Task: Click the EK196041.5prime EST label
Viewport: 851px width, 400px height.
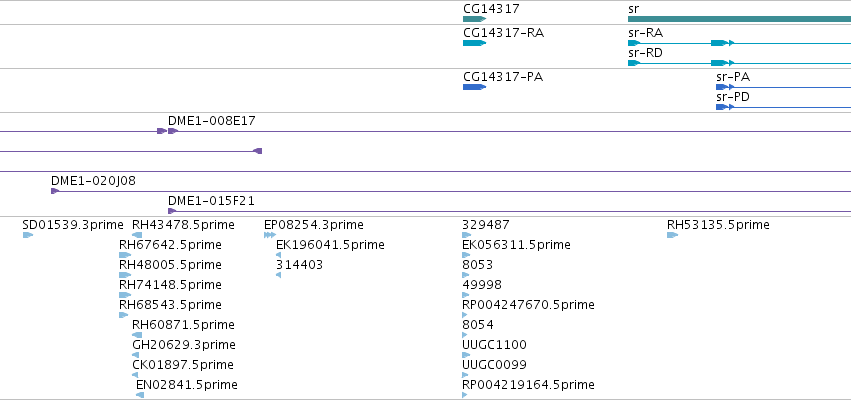Action: coord(330,245)
